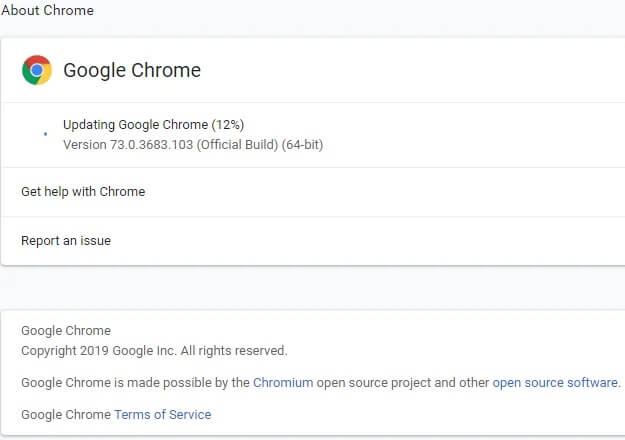The height and width of the screenshot is (440, 625).
Task: Click the Google Chrome title text
Action: (x=132, y=70)
